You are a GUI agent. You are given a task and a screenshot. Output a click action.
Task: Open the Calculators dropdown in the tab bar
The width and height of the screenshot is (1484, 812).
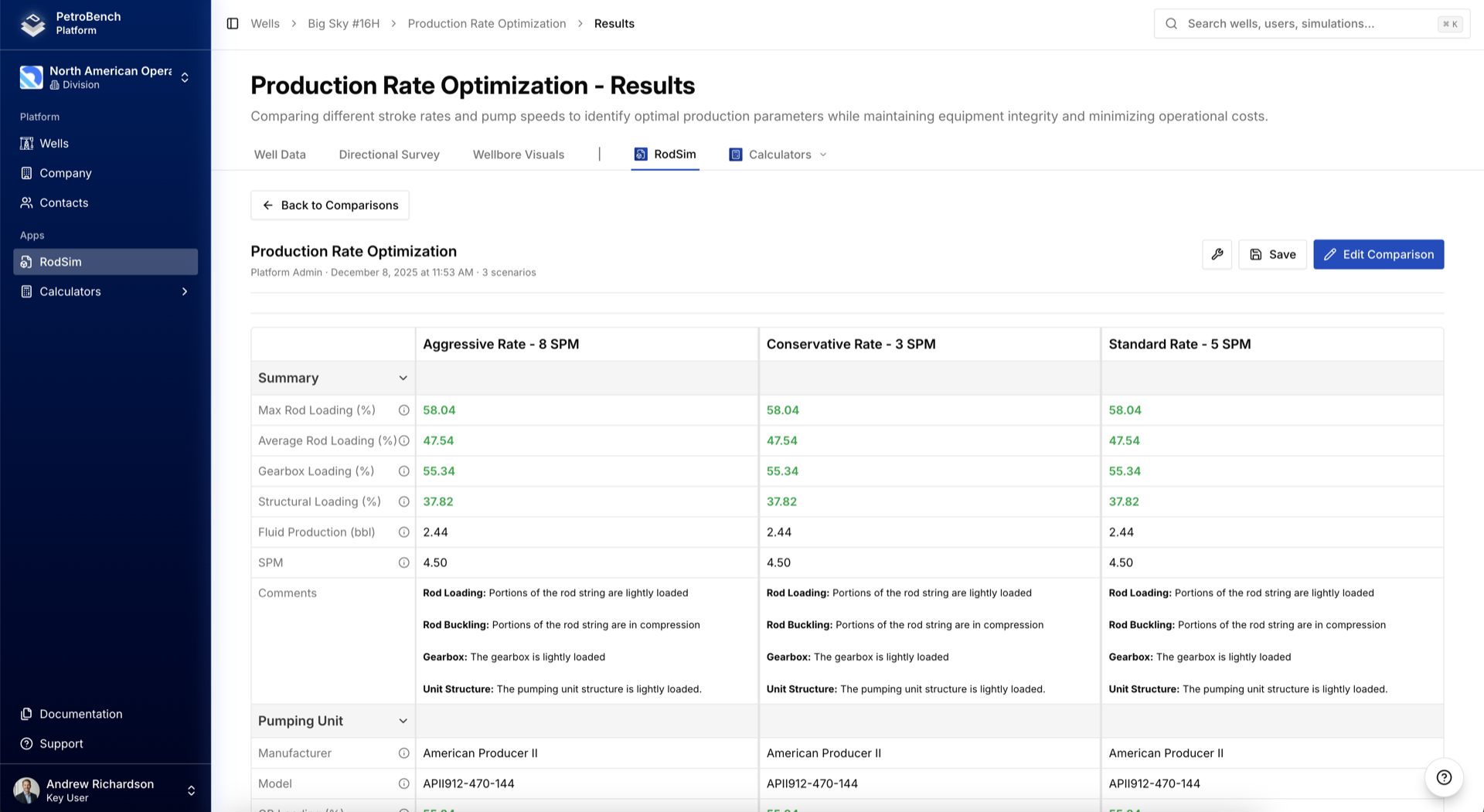[824, 154]
